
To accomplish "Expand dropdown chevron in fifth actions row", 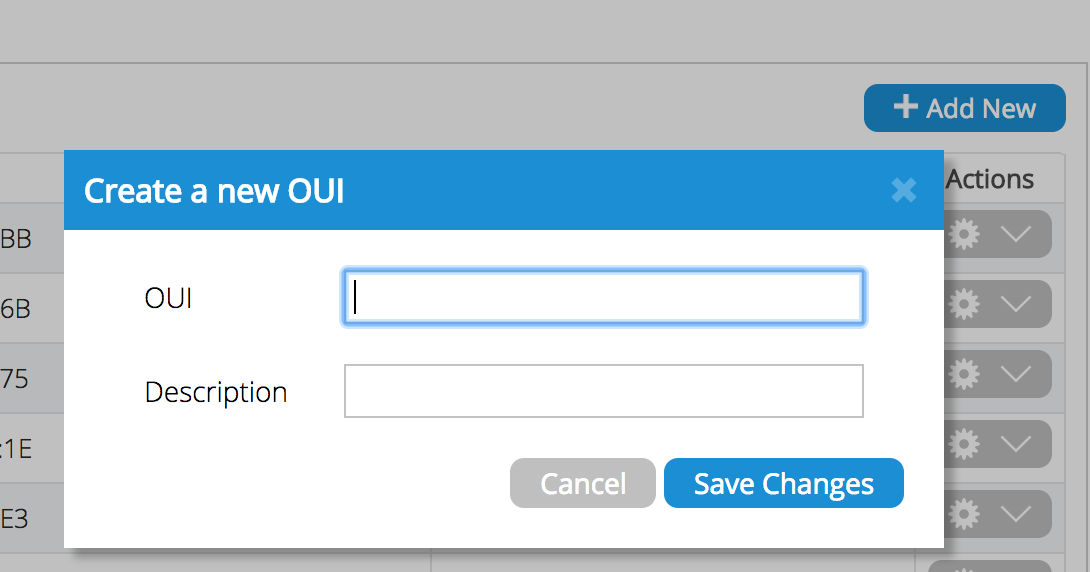I will [x=1016, y=514].
